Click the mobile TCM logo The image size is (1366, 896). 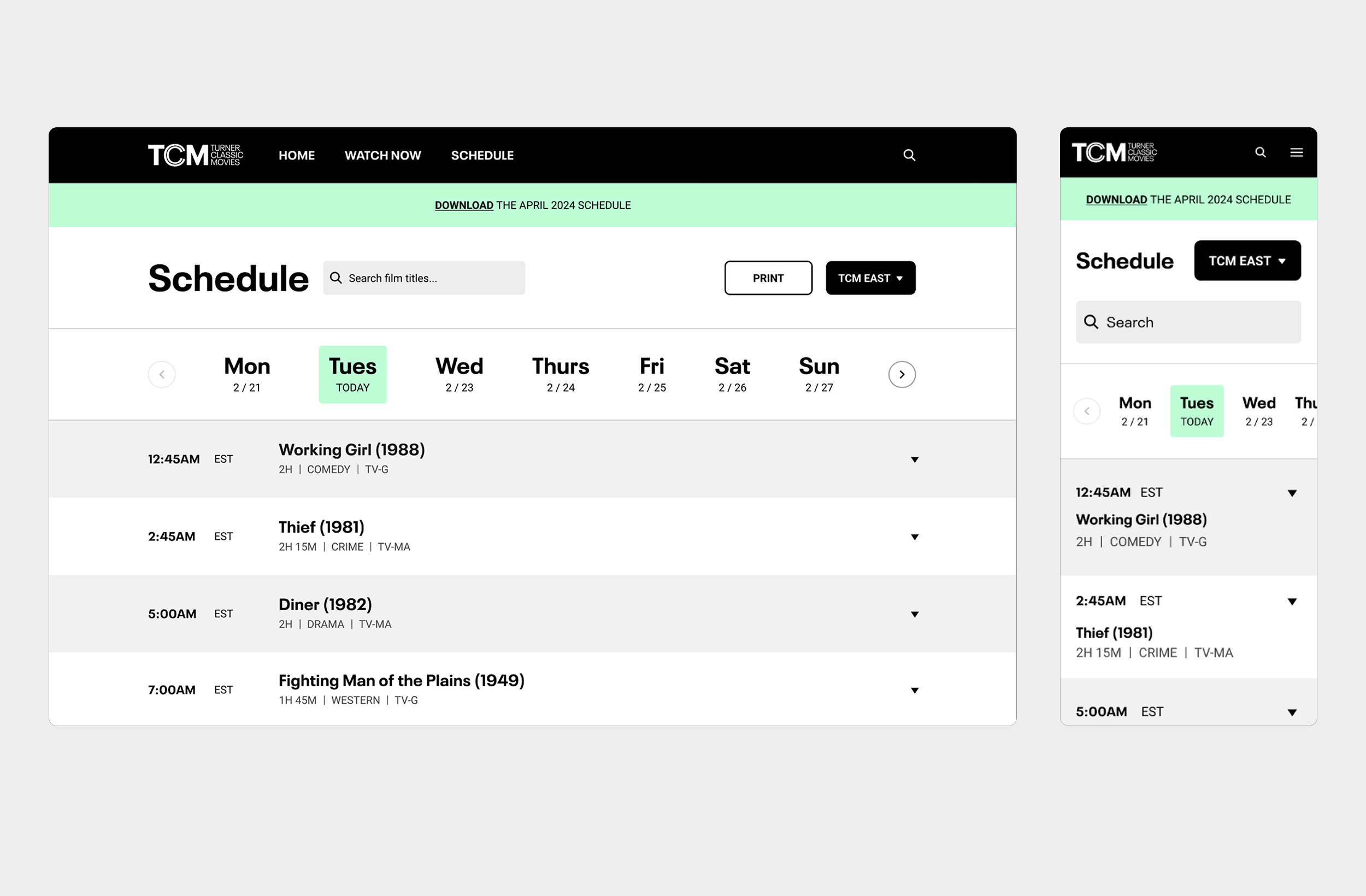tap(1114, 152)
